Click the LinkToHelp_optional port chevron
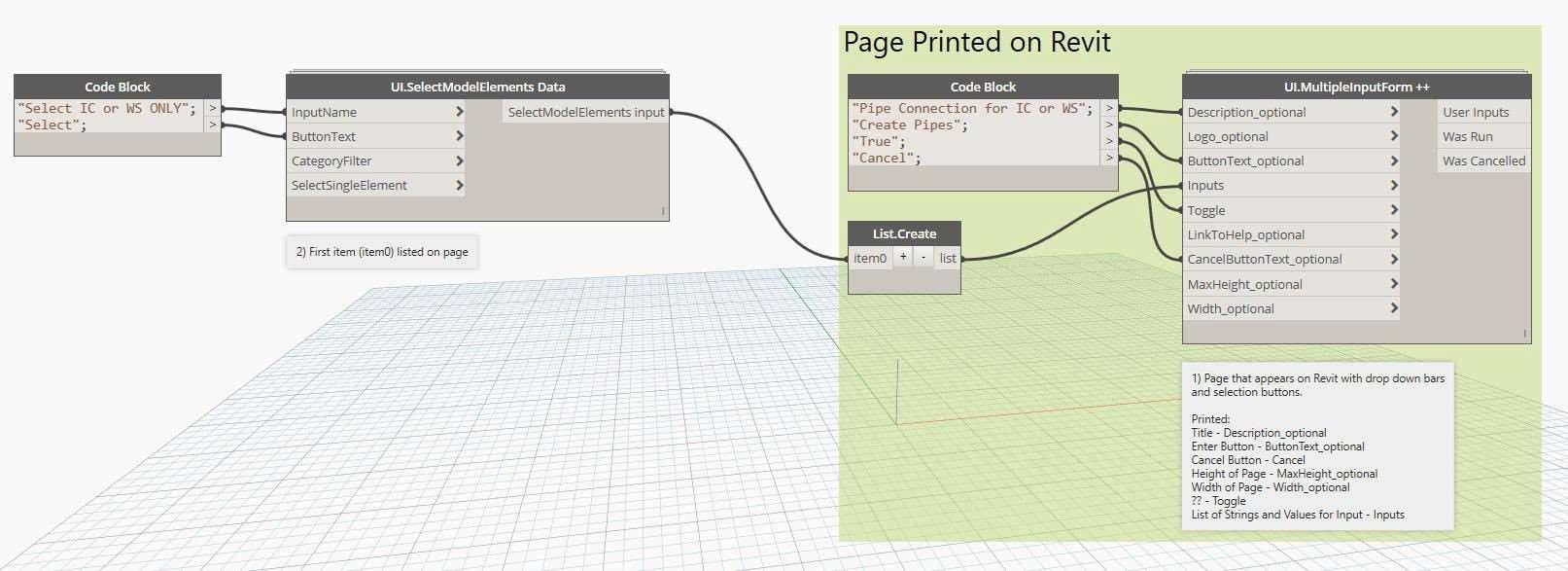The width and height of the screenshot is (1568, 571). click(1394, 234)
